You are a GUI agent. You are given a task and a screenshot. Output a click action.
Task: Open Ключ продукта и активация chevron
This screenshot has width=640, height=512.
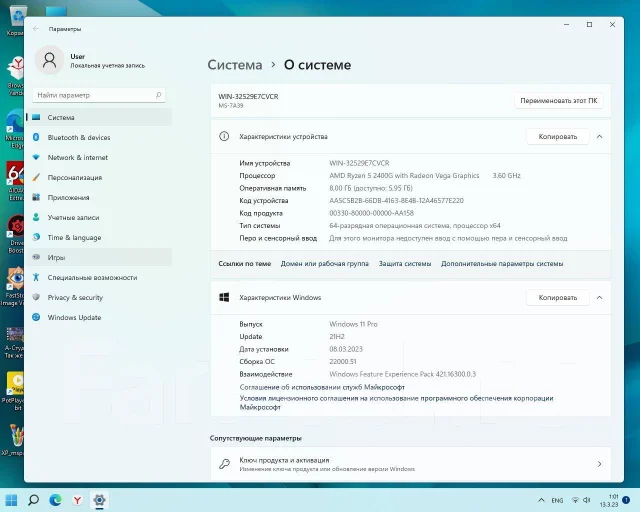599,464
